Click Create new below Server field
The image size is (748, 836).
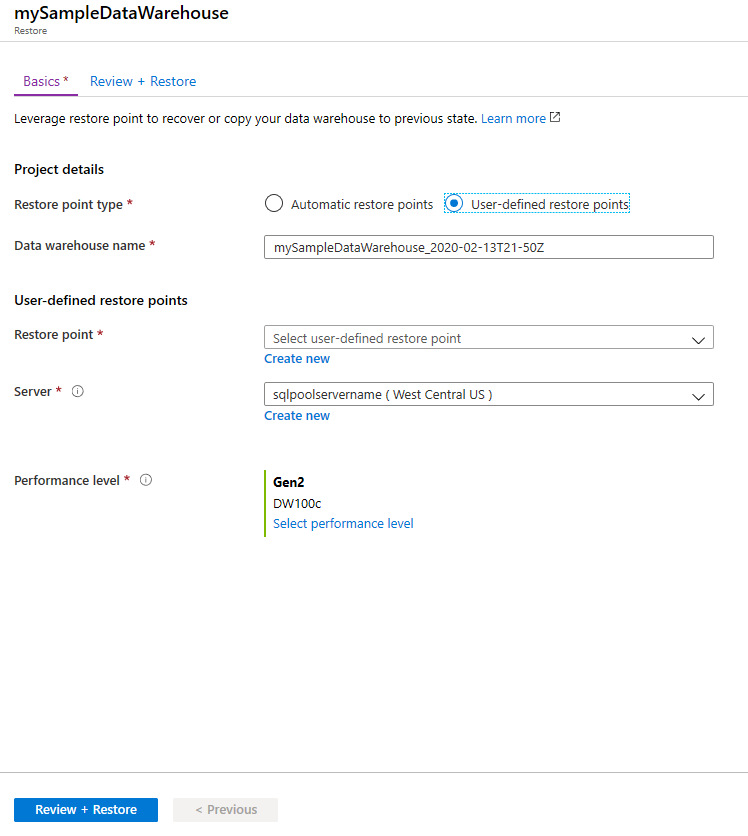[x=296, y=415]
